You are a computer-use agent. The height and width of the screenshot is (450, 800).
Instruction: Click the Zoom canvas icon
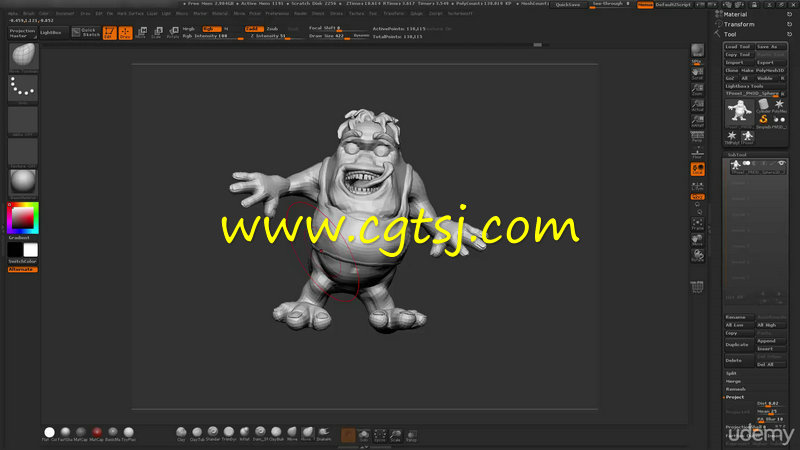tap(697, 90)
